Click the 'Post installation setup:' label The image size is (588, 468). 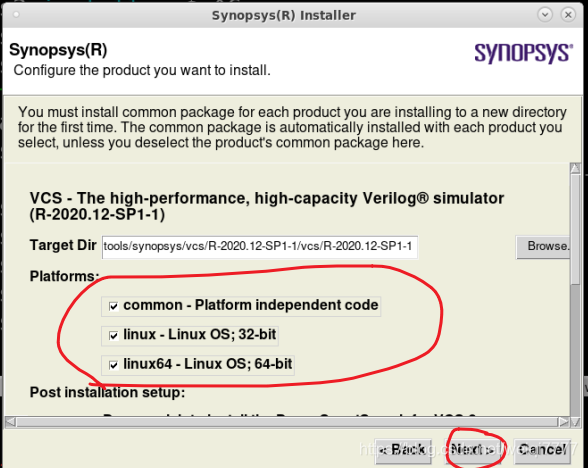107,392
